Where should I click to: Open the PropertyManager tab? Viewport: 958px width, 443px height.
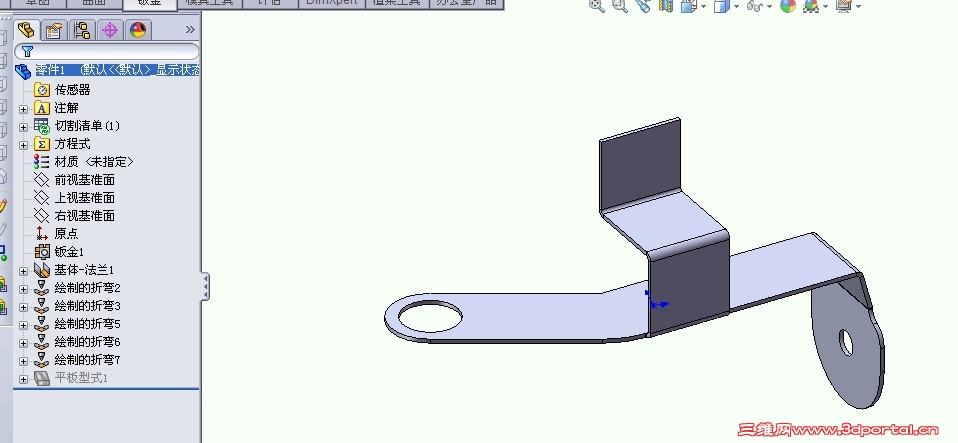pyautogui.click(x=54, y=30)
